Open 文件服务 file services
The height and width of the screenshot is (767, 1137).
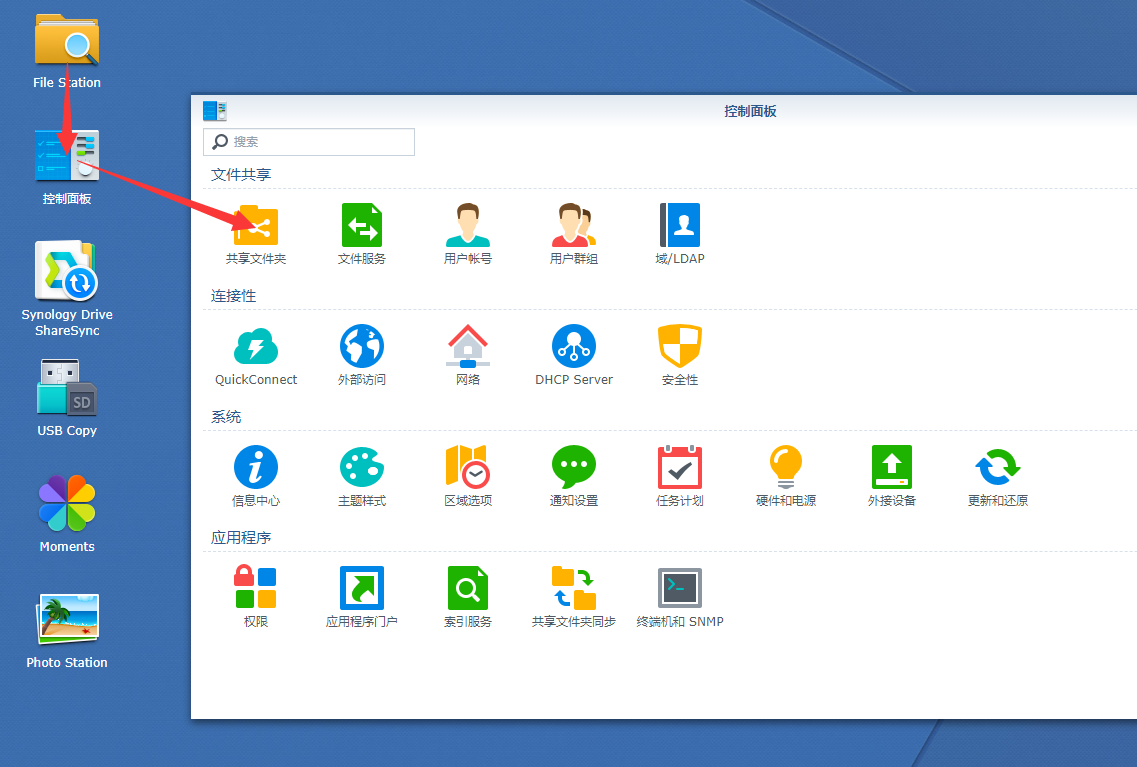[x=362, y=226]
